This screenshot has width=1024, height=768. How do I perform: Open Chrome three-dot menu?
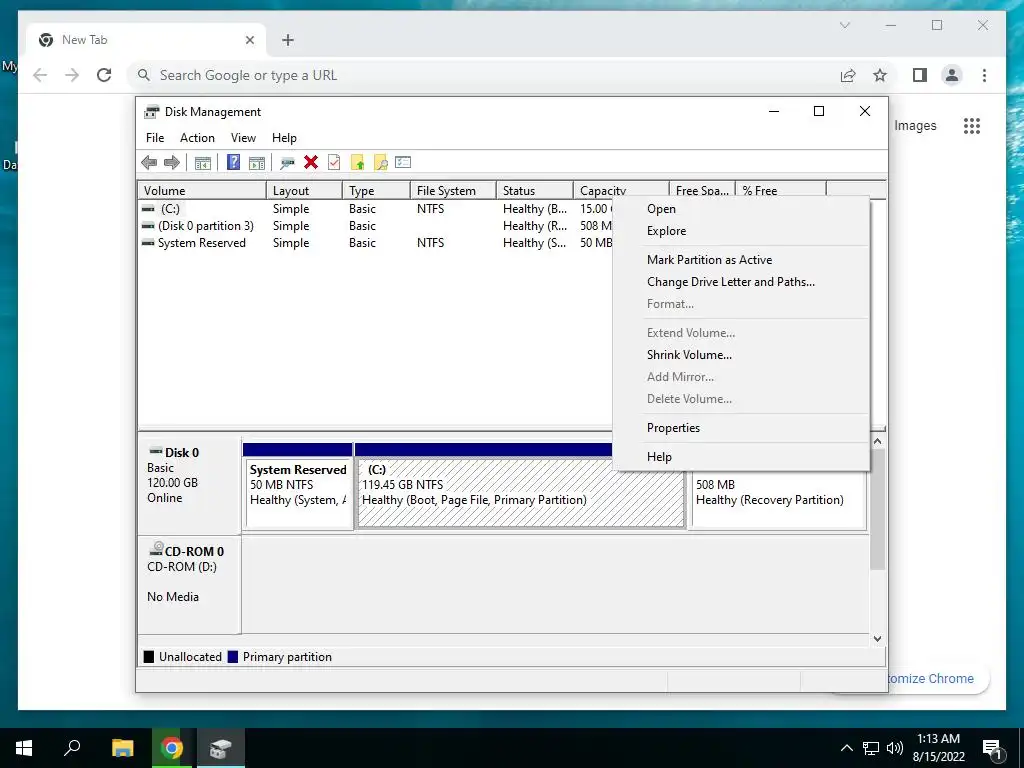click(984, 75)
